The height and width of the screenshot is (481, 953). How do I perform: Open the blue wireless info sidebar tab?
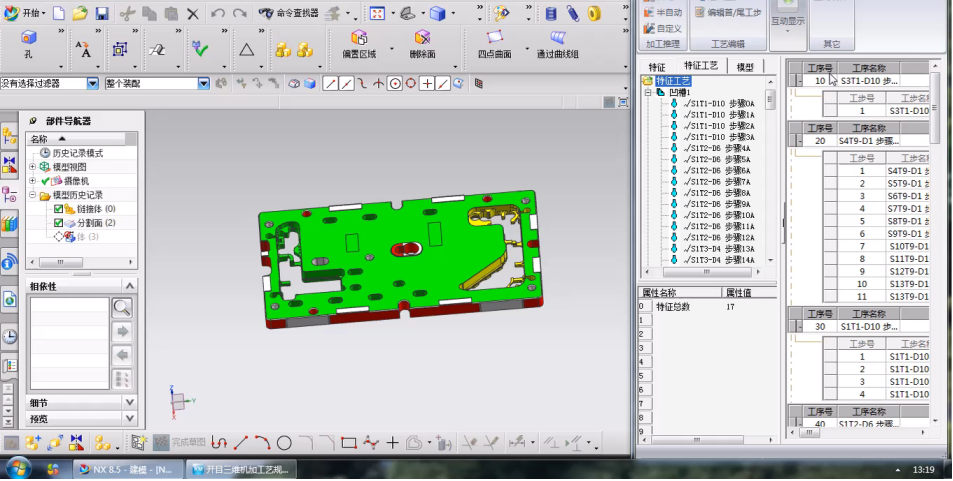click(x=9, y=263)
